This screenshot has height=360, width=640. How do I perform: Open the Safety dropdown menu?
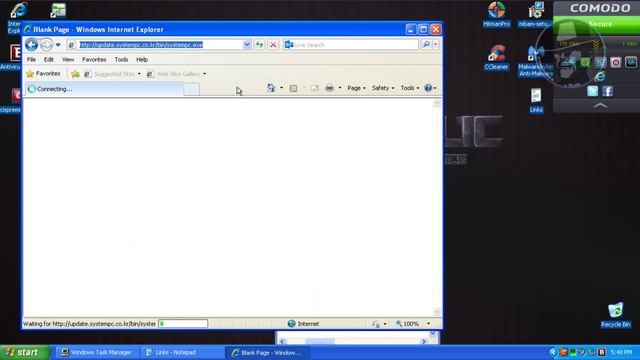tap(382, 88)
